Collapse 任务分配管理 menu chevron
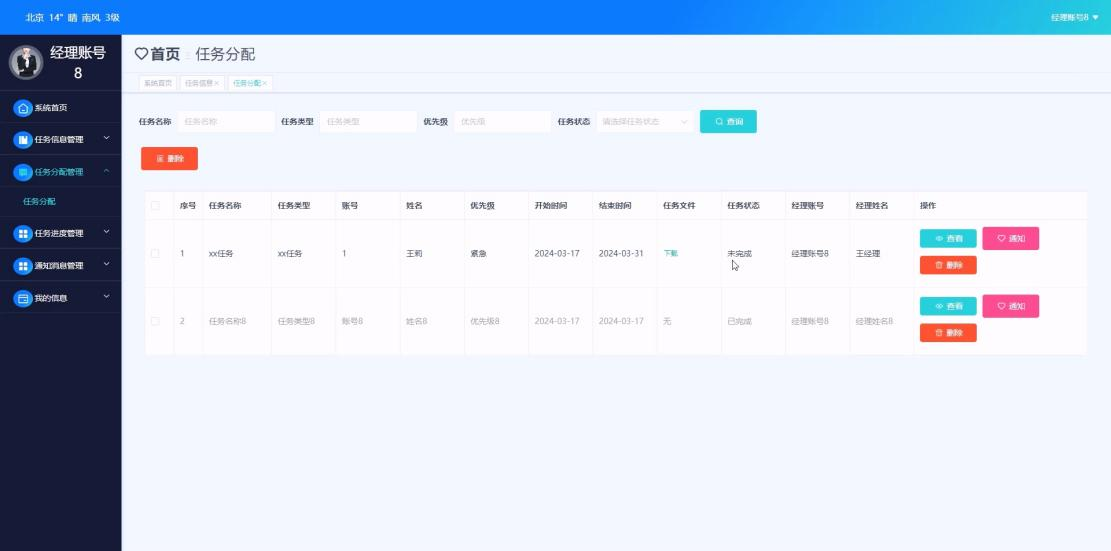 pos(106,171)
